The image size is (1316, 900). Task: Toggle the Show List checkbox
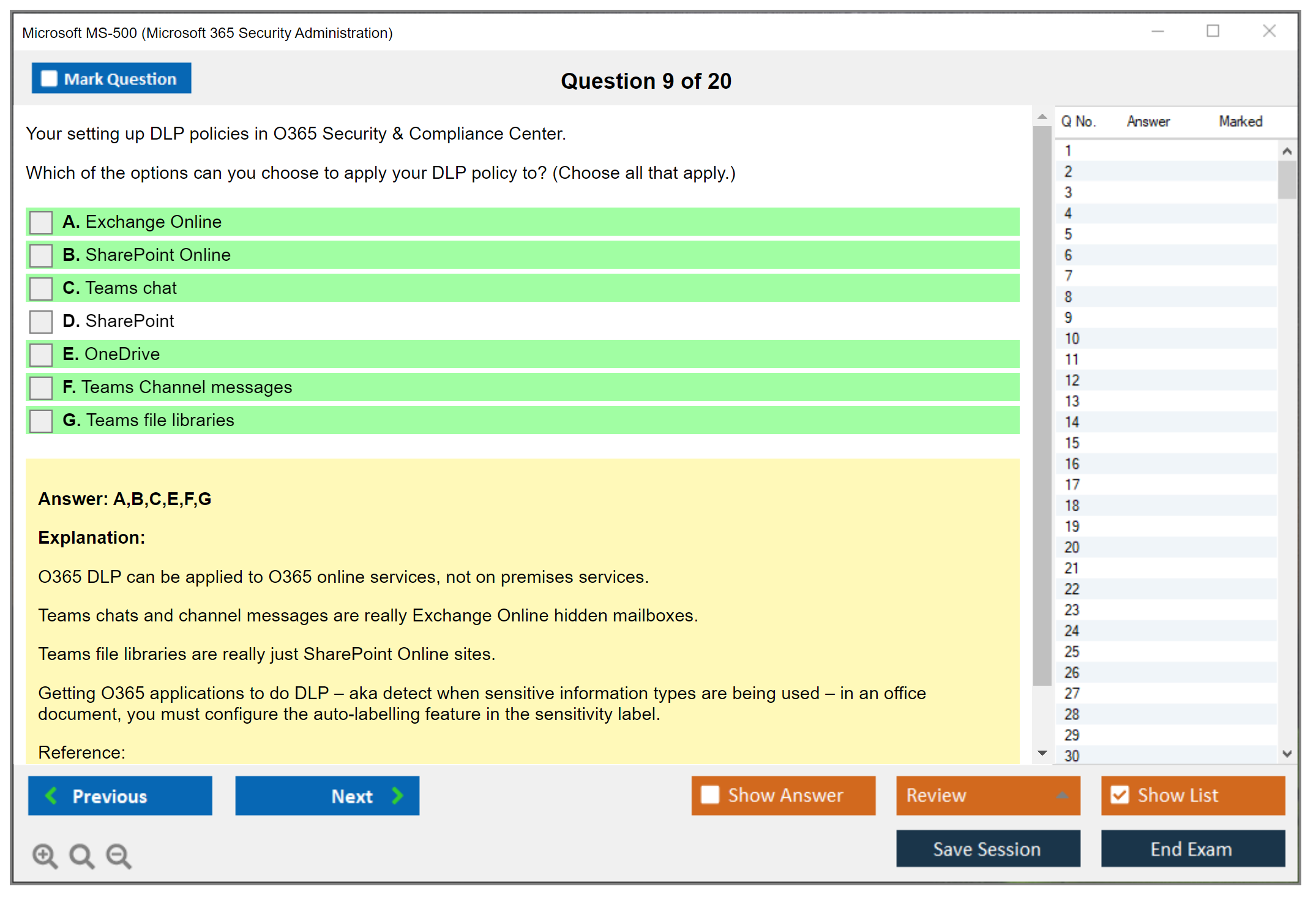coord(1120,795)
